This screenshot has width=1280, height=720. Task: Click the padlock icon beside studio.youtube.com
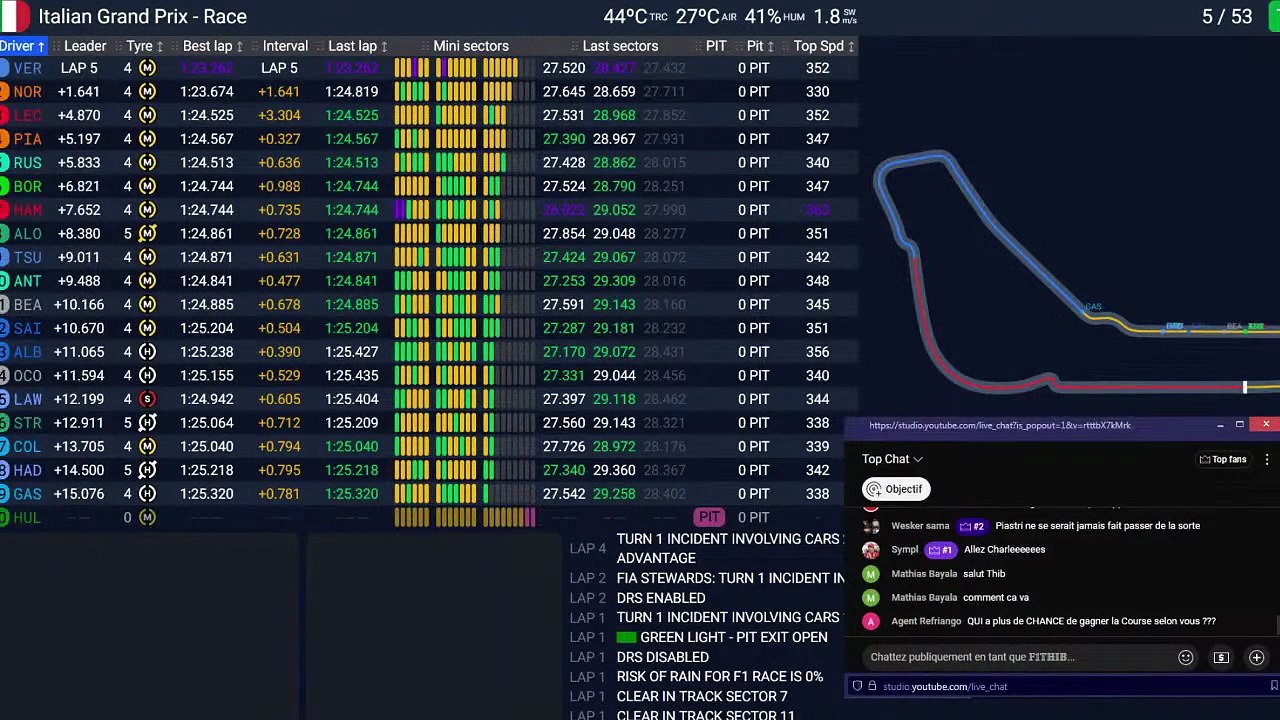872,686
